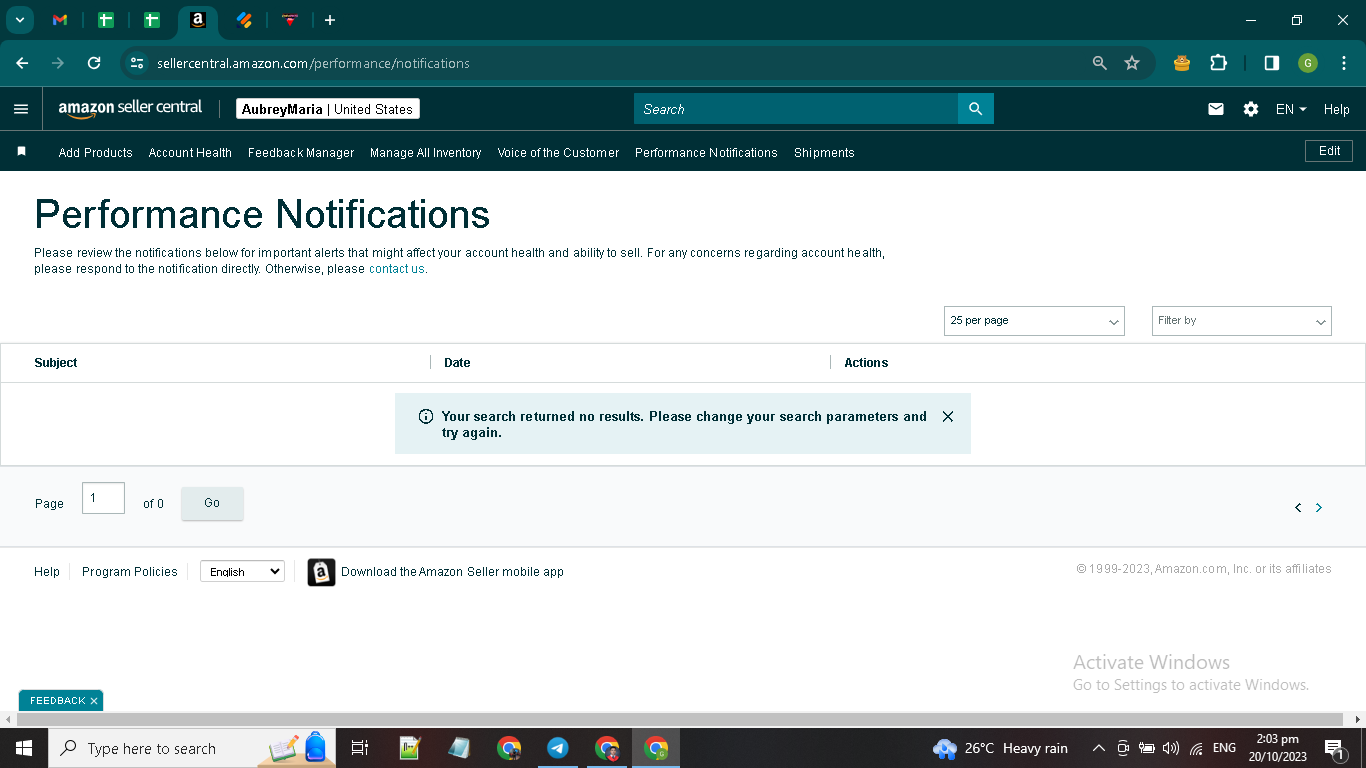Go to Manage All Inventory

pyautogui.click(x=426, y=153)
